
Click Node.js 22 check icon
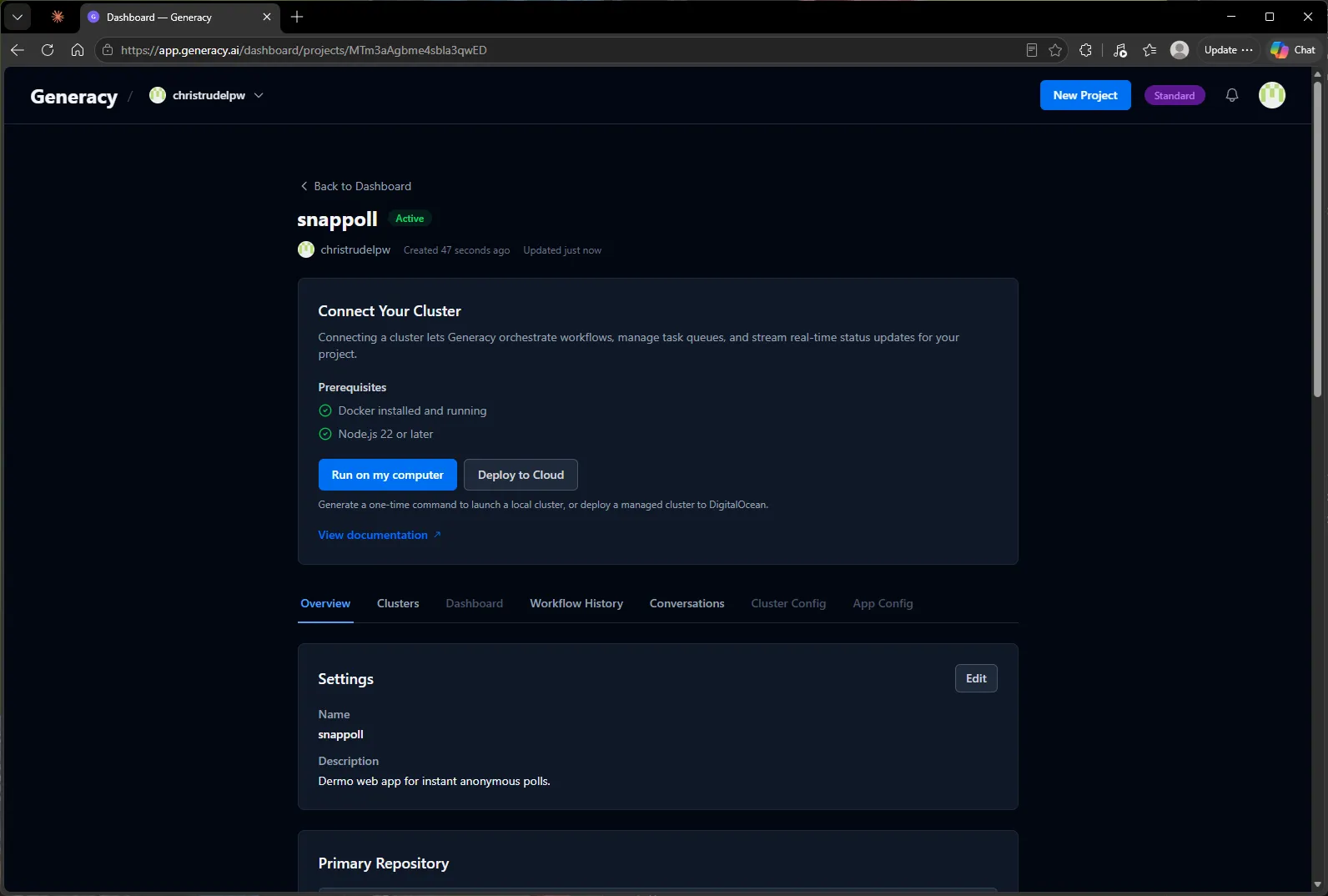(x=325, y=434)
